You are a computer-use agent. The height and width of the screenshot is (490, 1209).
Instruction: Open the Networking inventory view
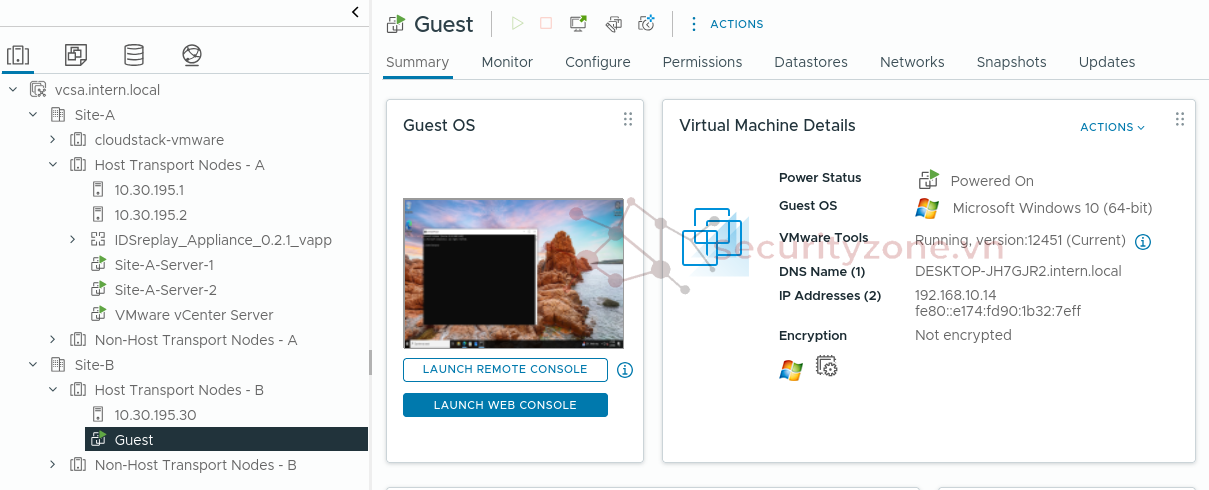[x=192, y=55]
